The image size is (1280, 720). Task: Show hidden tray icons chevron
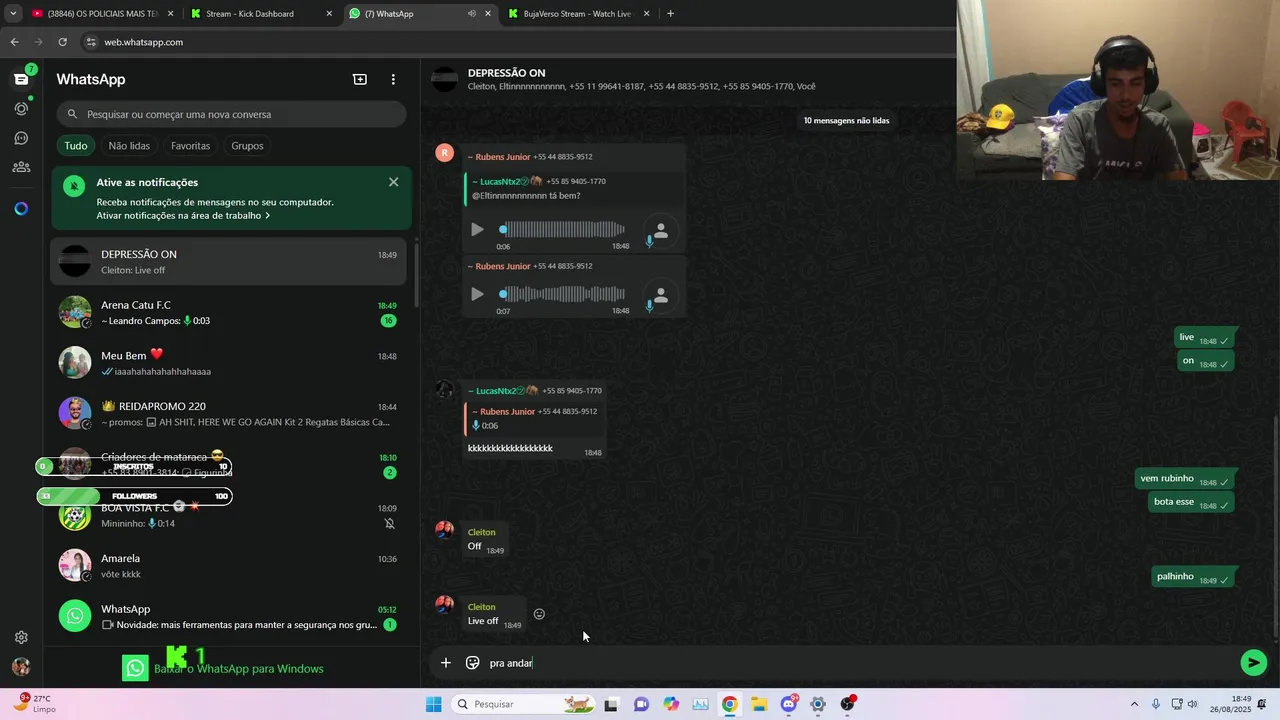1134,704
